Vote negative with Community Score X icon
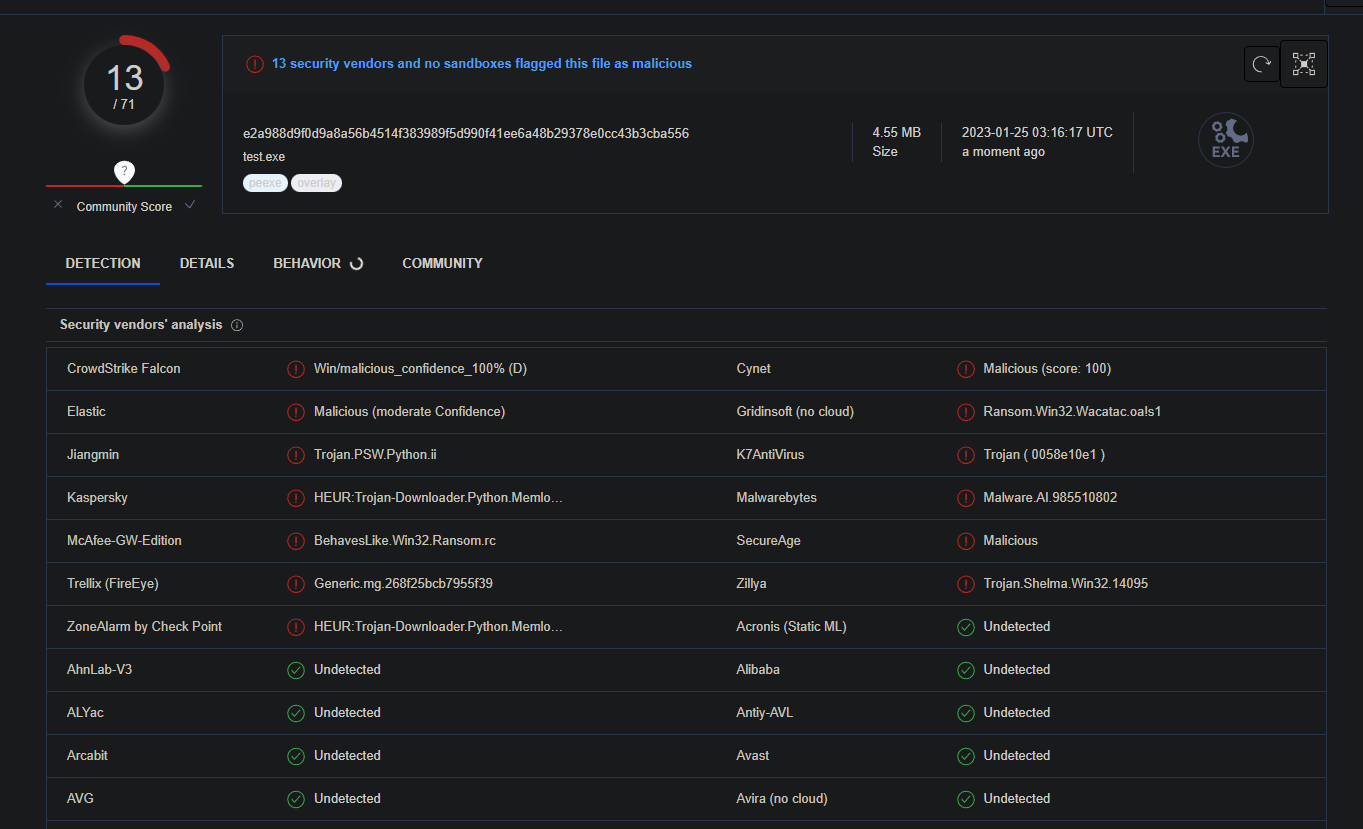1363x829 pixels. click(58, 205)
